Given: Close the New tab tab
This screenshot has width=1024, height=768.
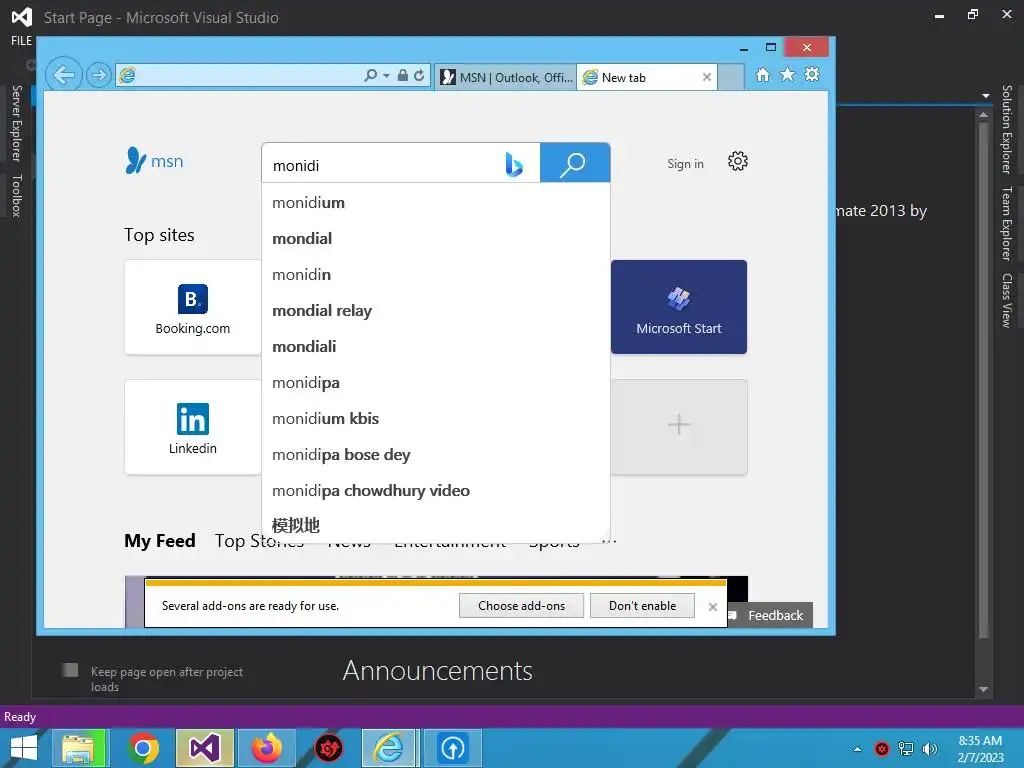Looking at the screenshot, I should [x=707, y=77].
